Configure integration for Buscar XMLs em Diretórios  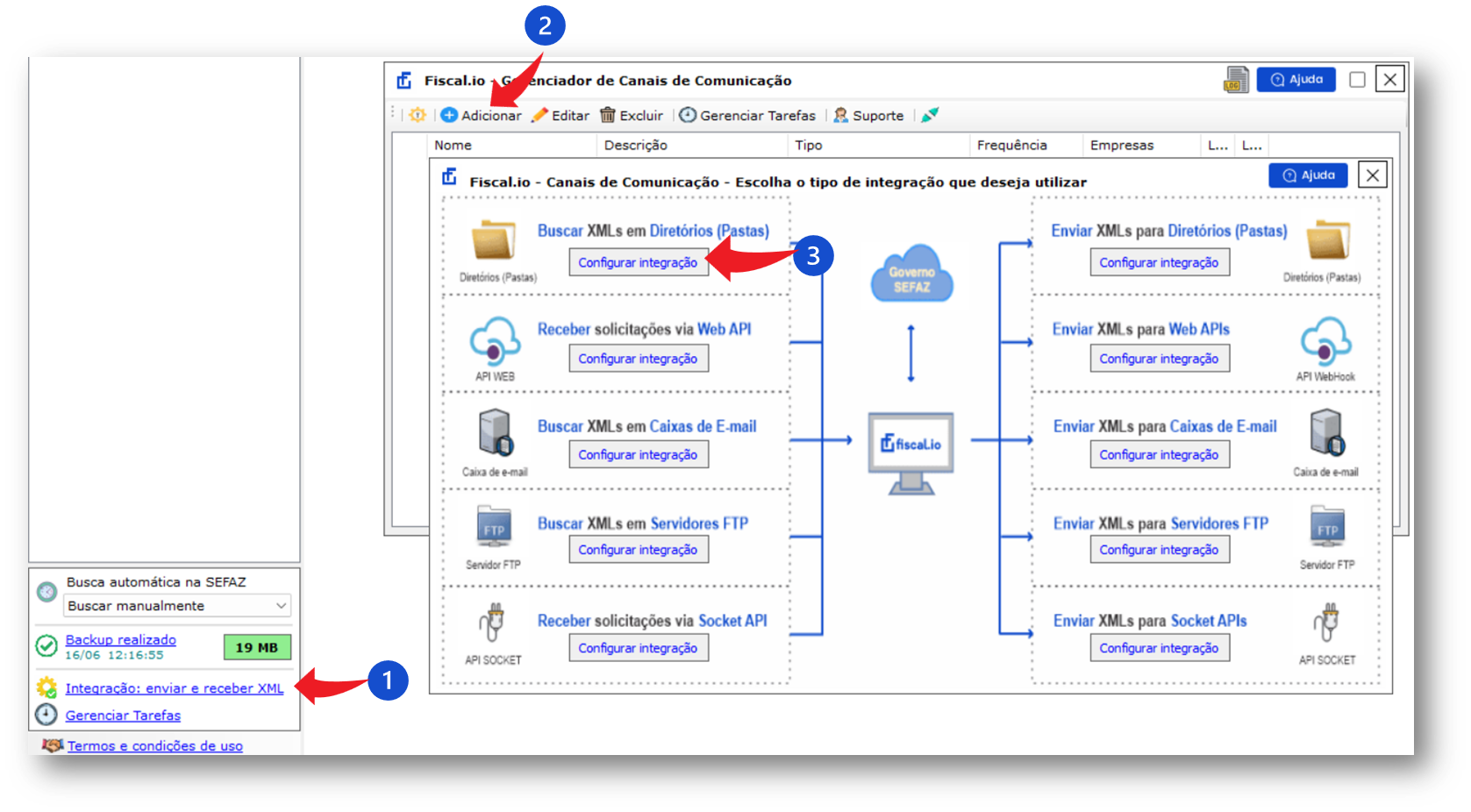639,262
